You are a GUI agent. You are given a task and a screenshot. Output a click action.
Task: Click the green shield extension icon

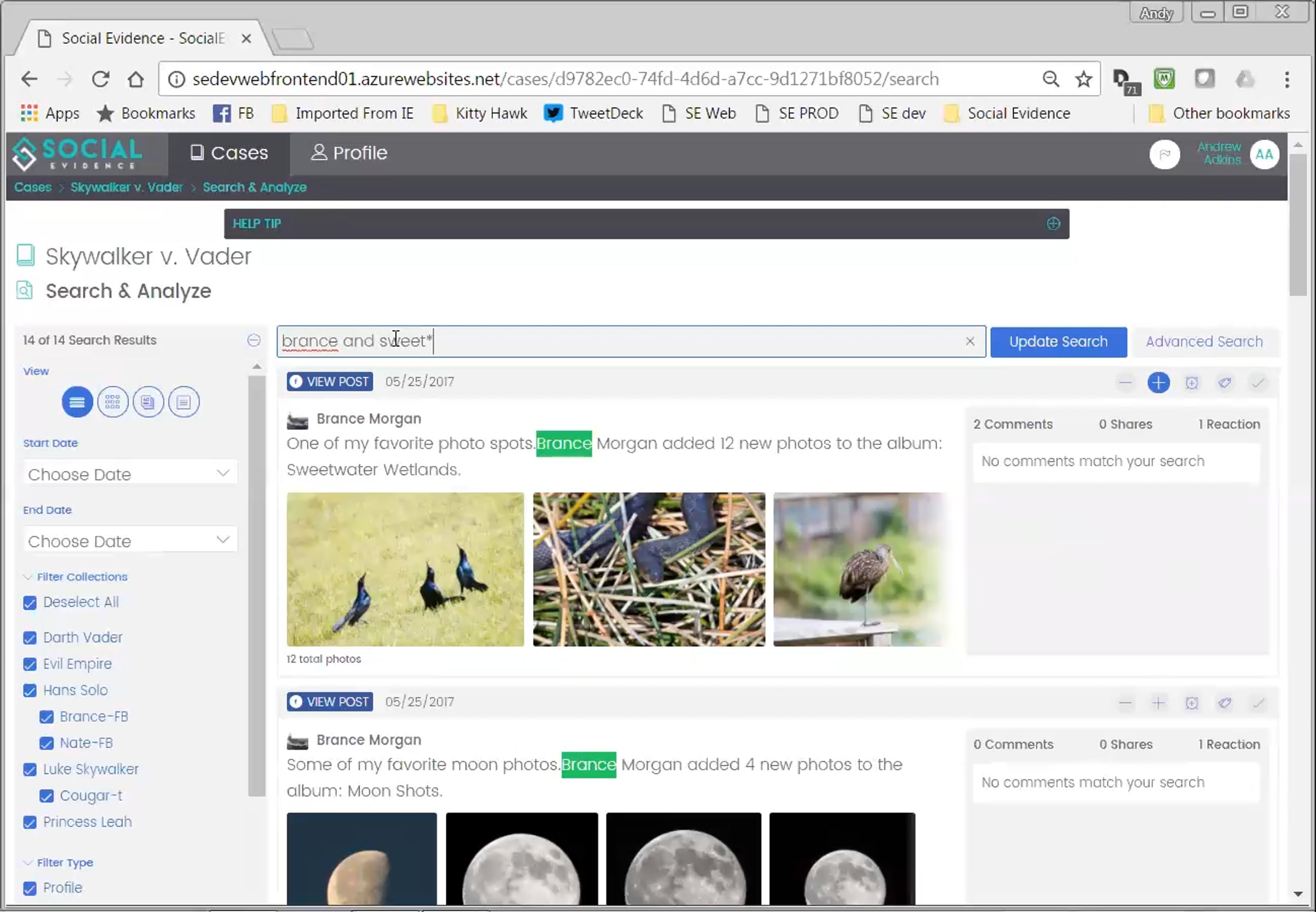(x=1164, y=79)
